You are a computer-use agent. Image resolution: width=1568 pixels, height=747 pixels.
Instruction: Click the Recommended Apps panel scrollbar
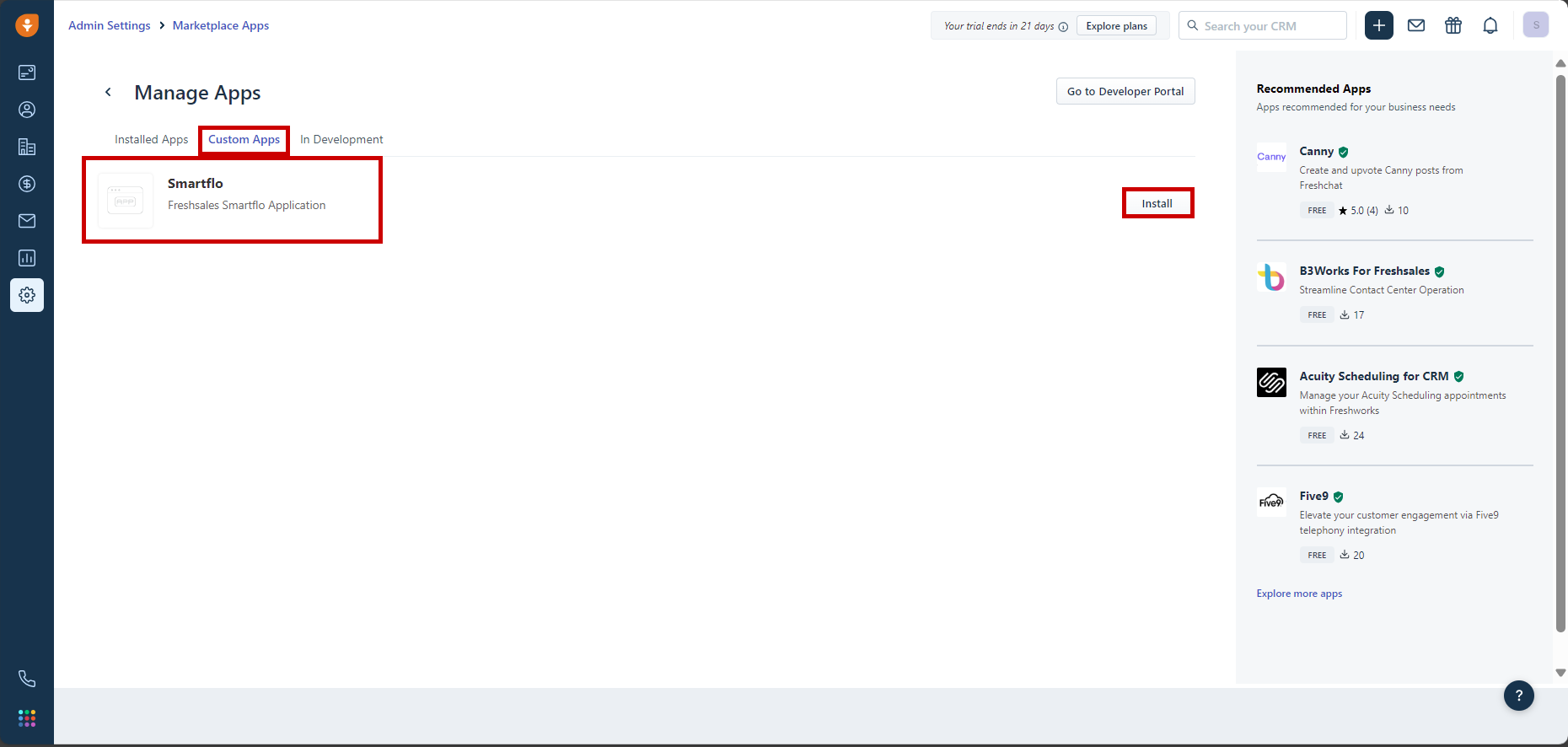(1560, 352)
